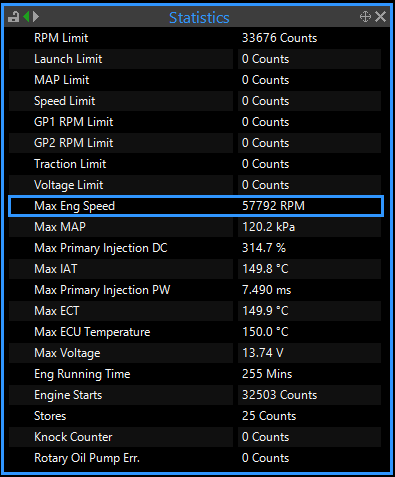This screenshot has width=395, height=477.
Task: Select the Max Voltage row label
Action: click(67, 353)
